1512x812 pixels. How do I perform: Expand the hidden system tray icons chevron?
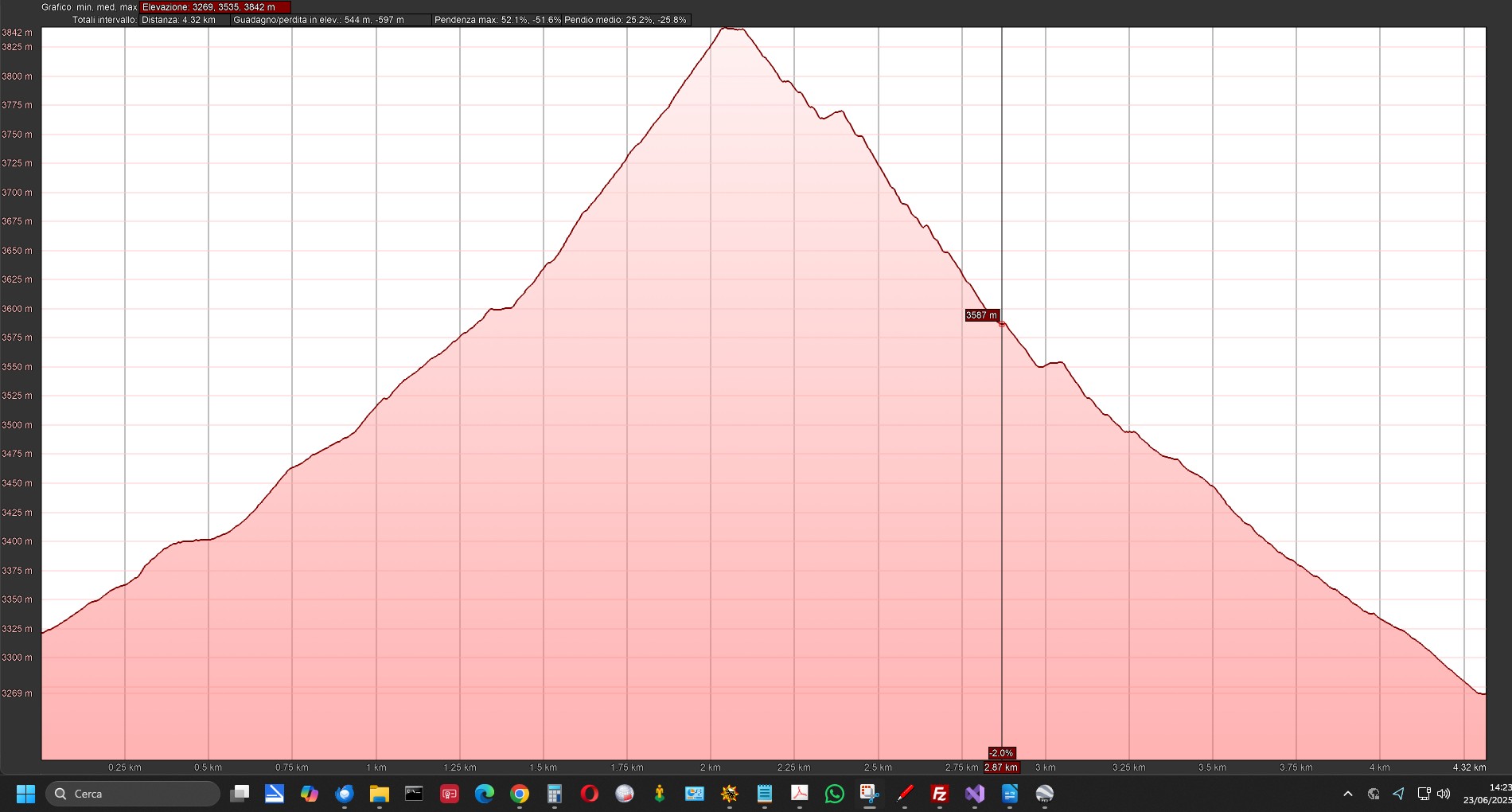tap(1347, 794)
